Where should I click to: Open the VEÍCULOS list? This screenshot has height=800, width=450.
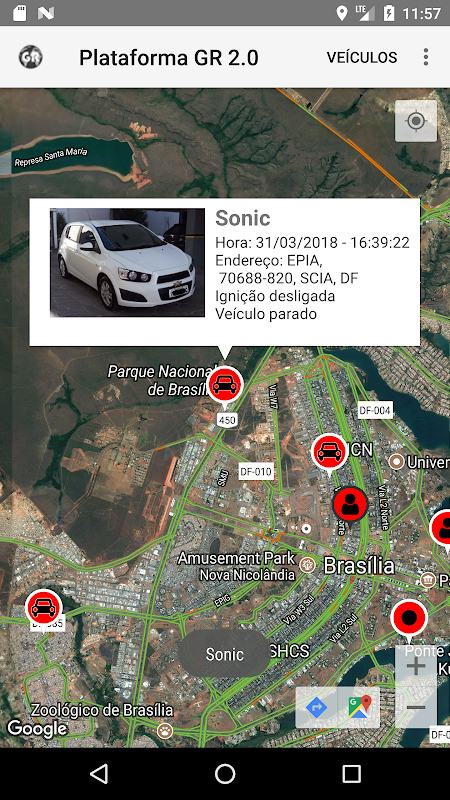coord(362,57)
